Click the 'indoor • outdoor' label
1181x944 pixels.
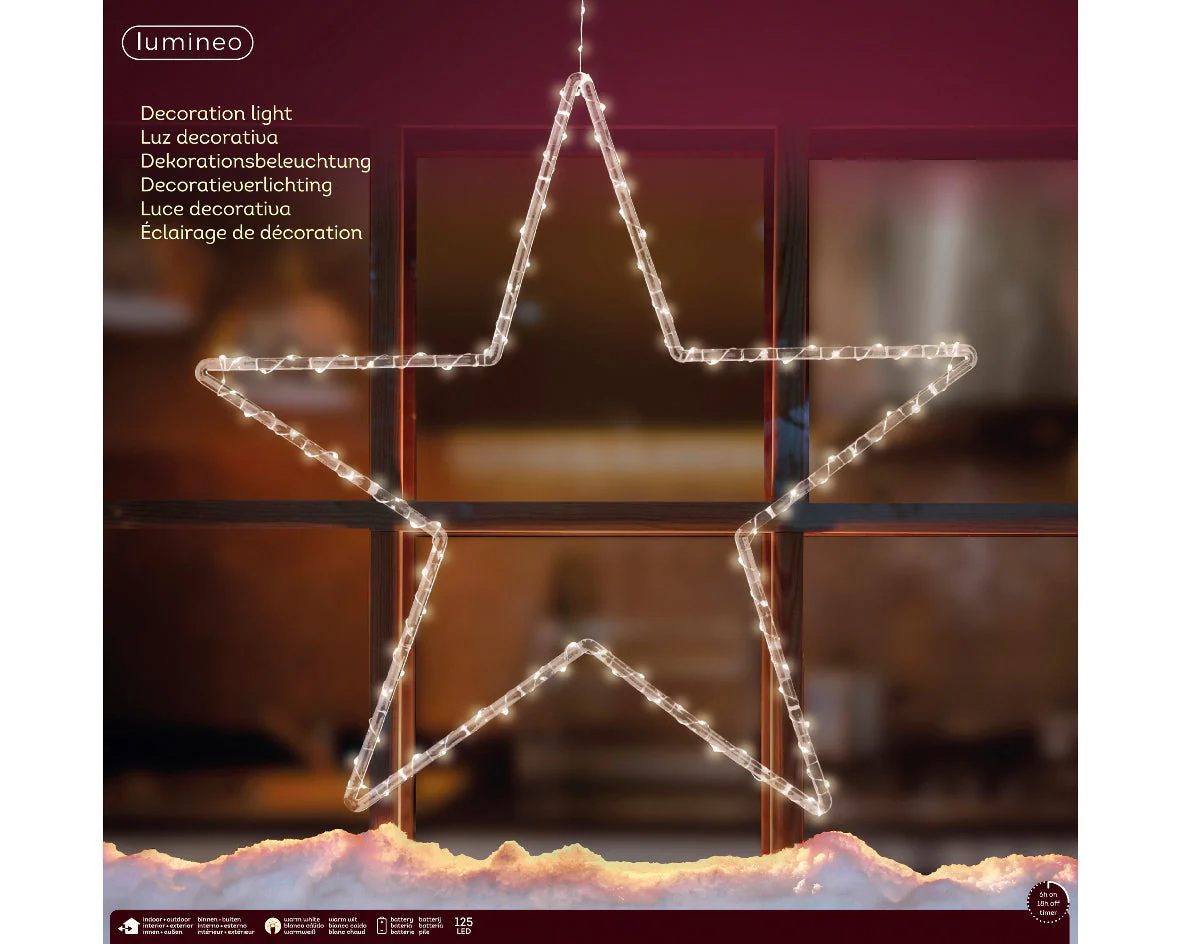coord(166,920)
